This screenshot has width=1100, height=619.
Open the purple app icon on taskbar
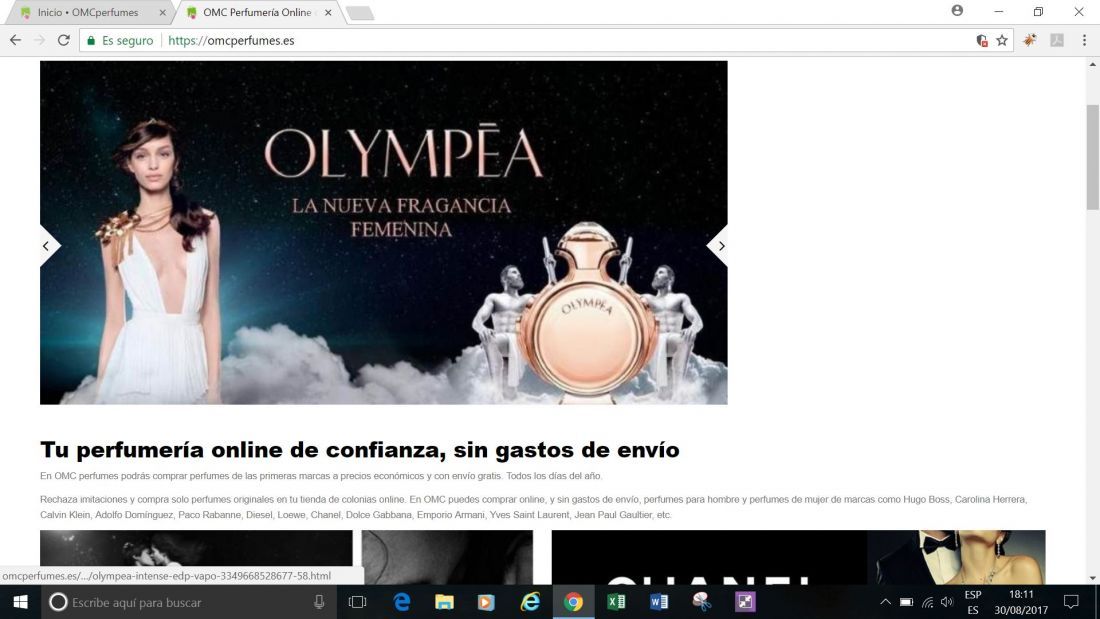pyautogui.click(x=745, y=602)
